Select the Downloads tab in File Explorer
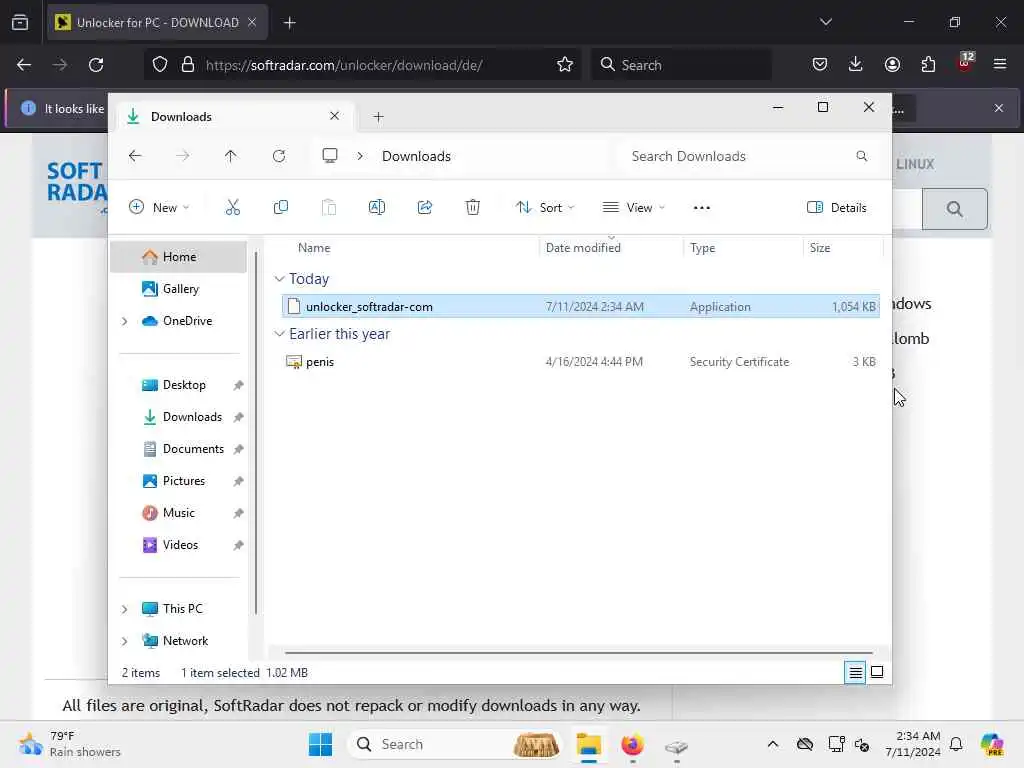 [234, 116]
